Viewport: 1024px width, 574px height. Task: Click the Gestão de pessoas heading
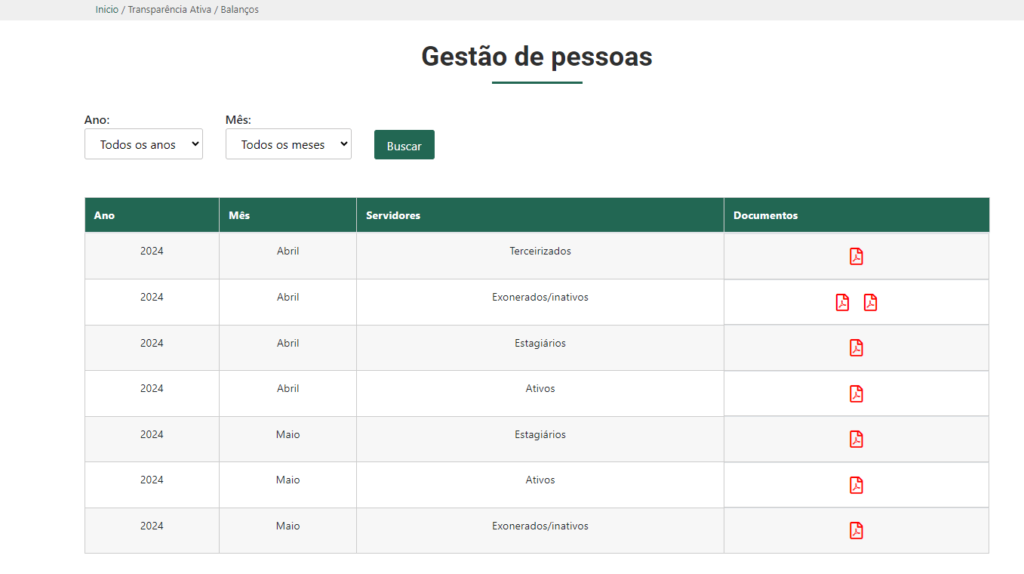[537, 57]
